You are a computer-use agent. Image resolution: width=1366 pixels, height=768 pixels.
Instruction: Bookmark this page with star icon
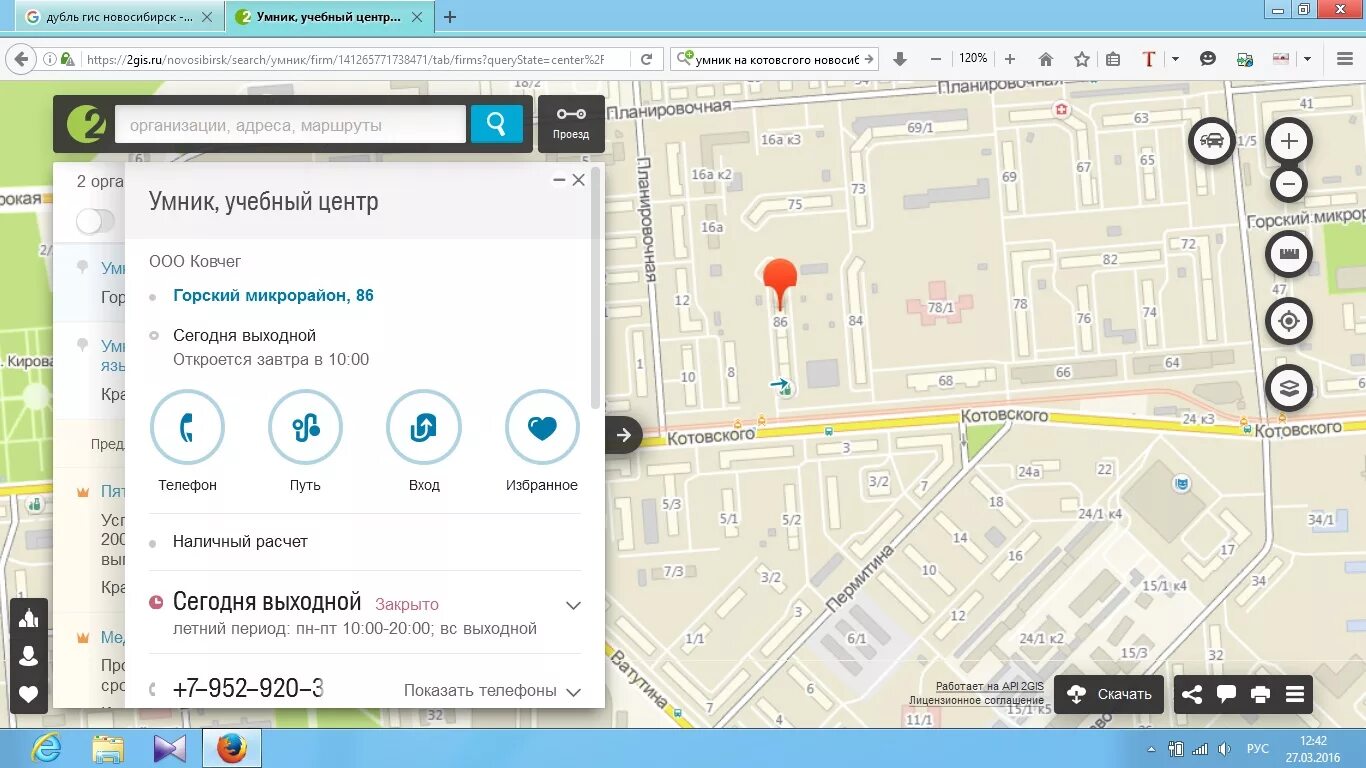click(1081, 59)
